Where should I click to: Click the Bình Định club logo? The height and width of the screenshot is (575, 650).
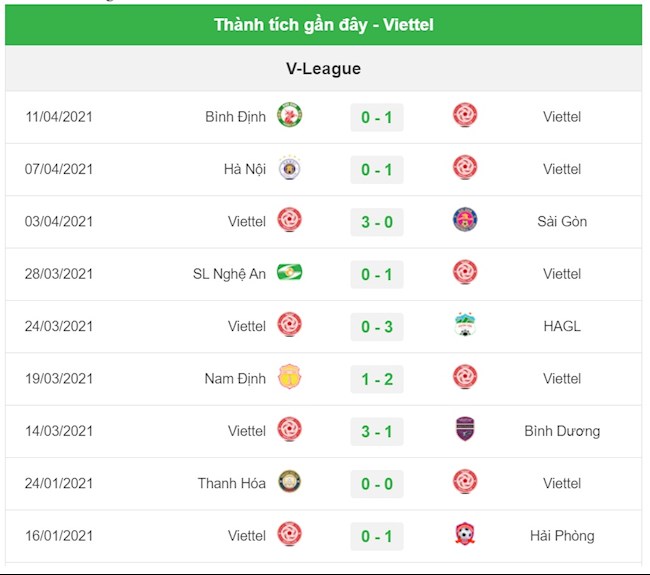click(x=289, y=115)
